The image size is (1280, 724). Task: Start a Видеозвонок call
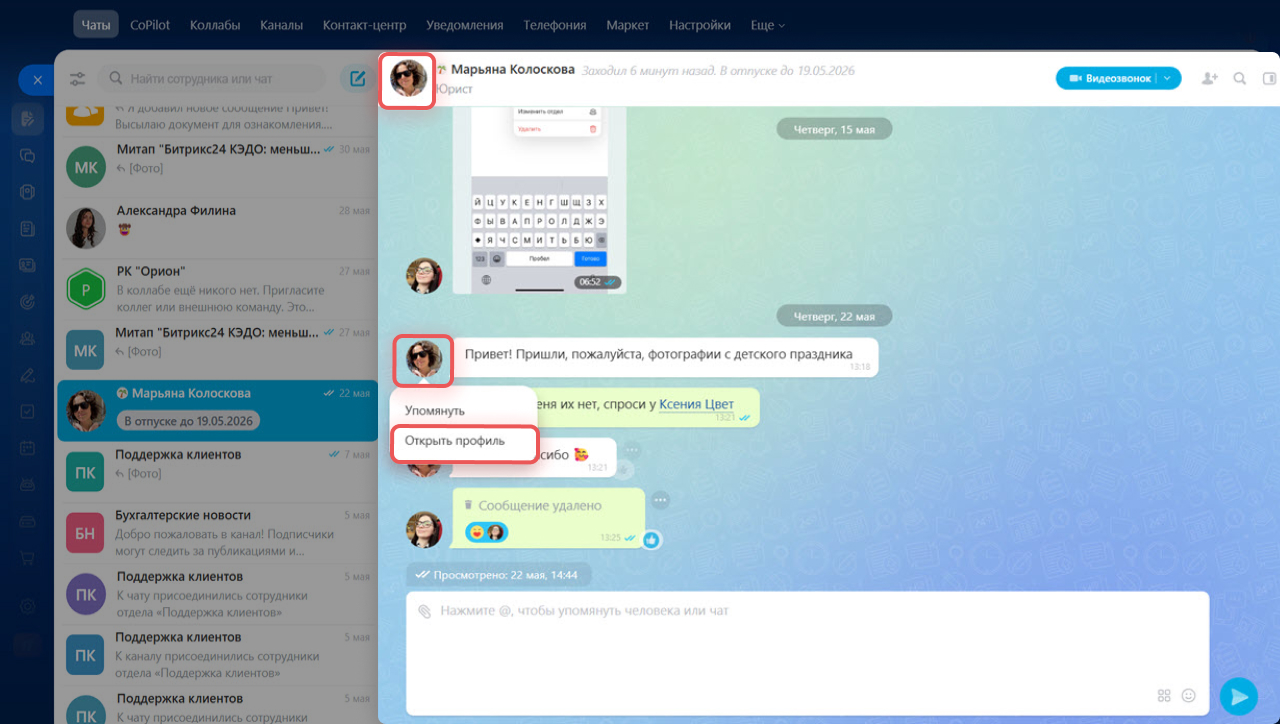coord(1109,78)
